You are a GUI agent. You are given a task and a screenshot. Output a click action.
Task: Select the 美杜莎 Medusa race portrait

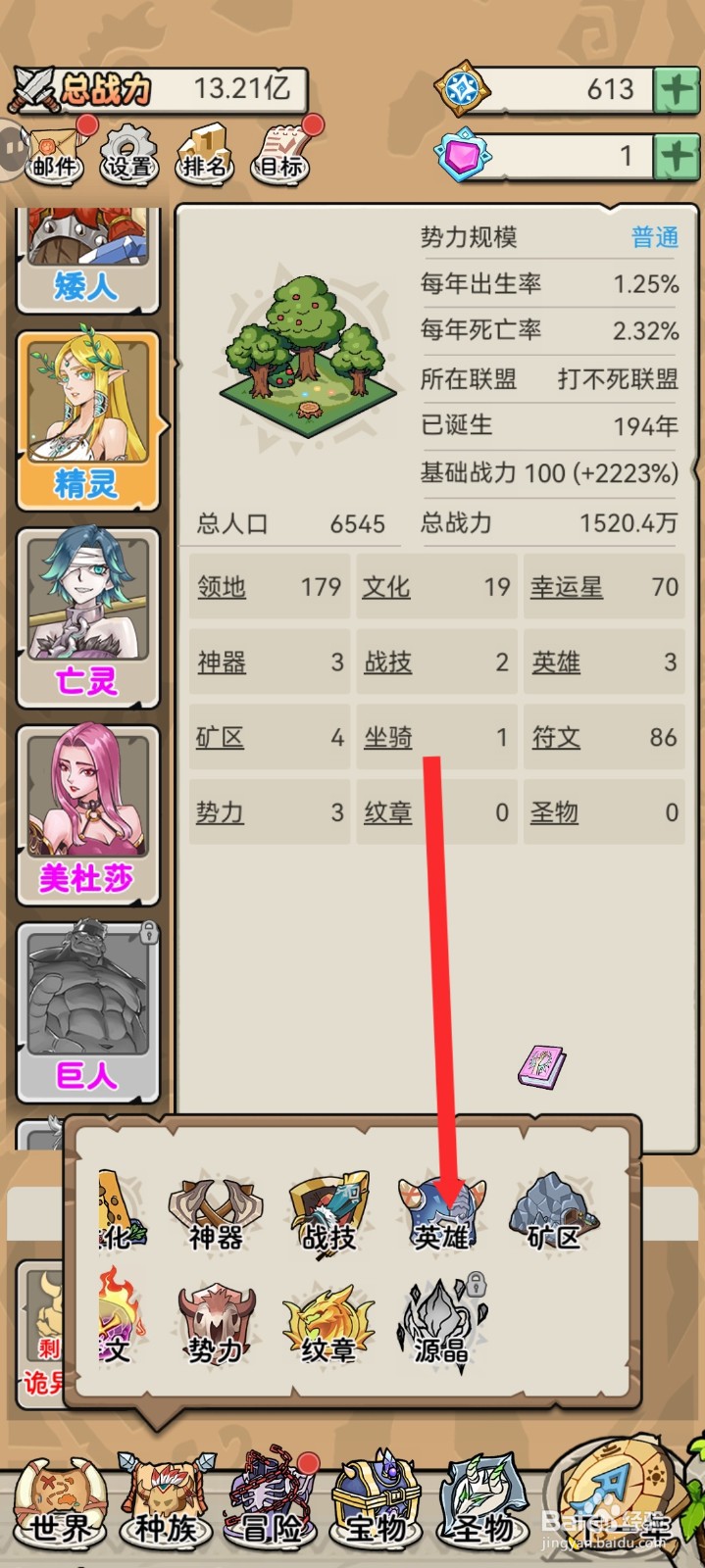pos(88,814)
